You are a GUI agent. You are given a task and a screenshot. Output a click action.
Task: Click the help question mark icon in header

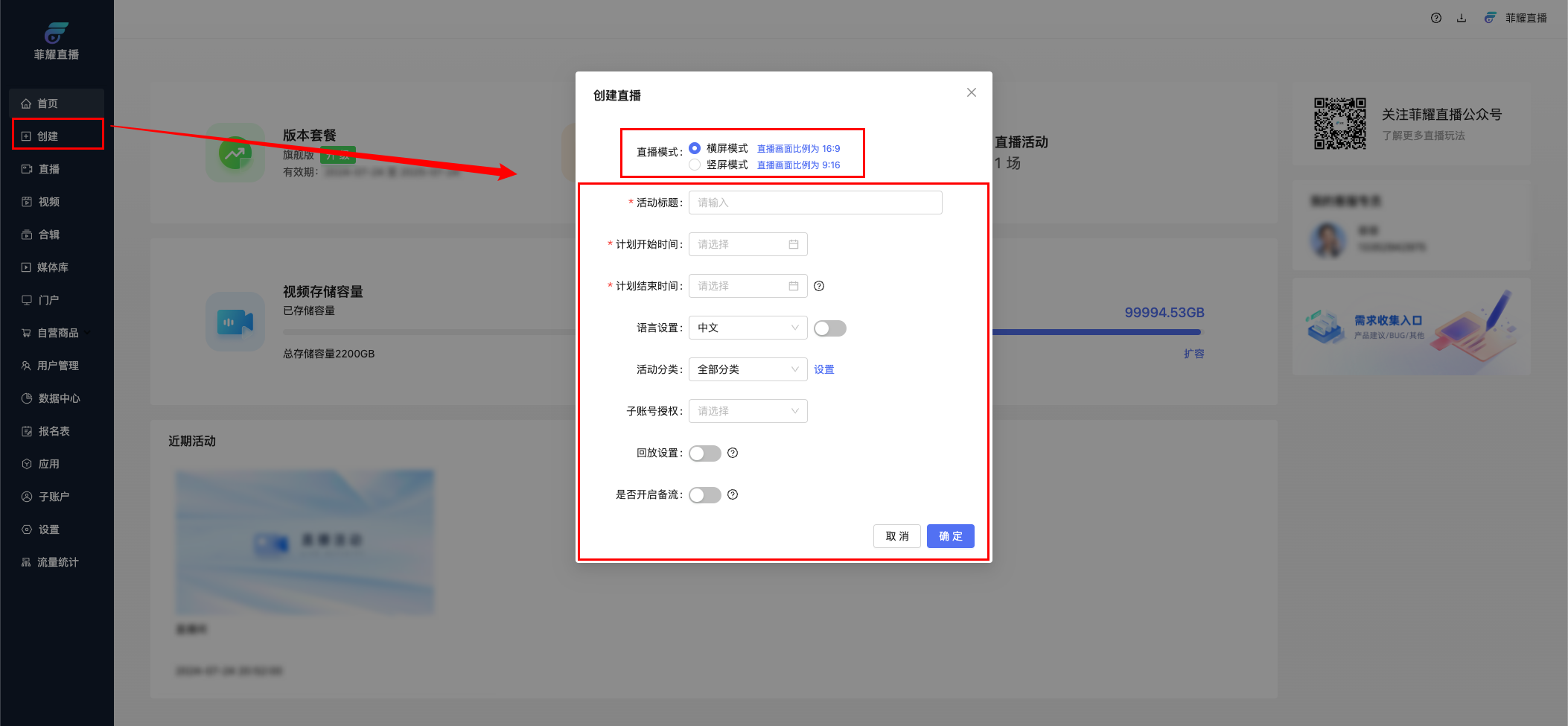click(1435, 18)
